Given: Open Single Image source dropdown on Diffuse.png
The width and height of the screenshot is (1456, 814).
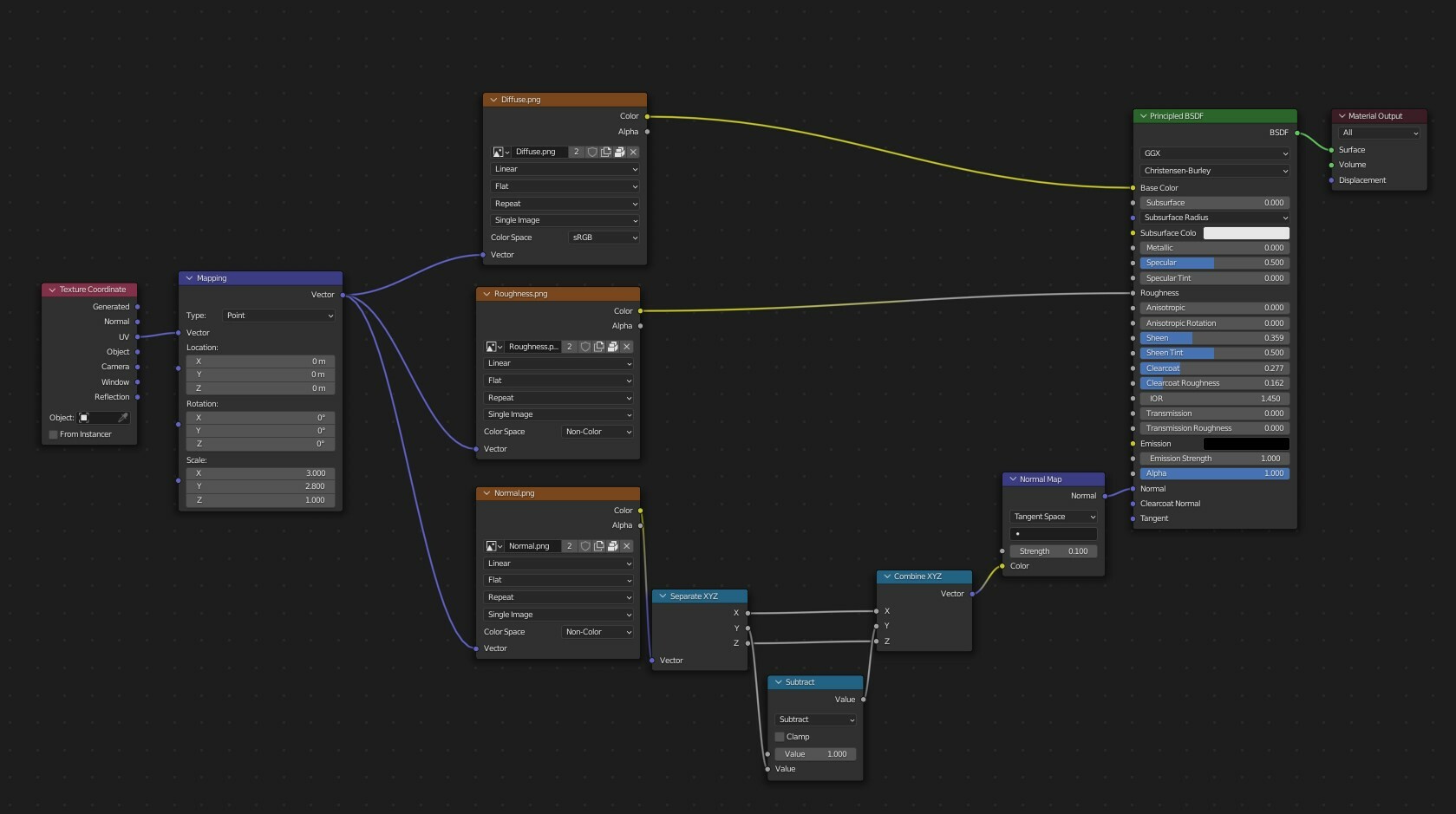Looking at the screenshot, I should 565,220.
